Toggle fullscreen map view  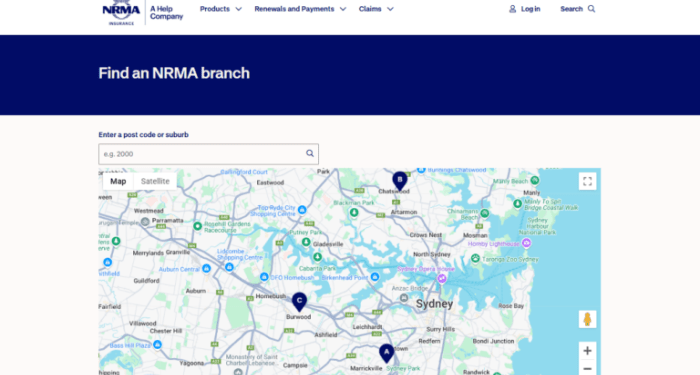click(x=588, y=181)
